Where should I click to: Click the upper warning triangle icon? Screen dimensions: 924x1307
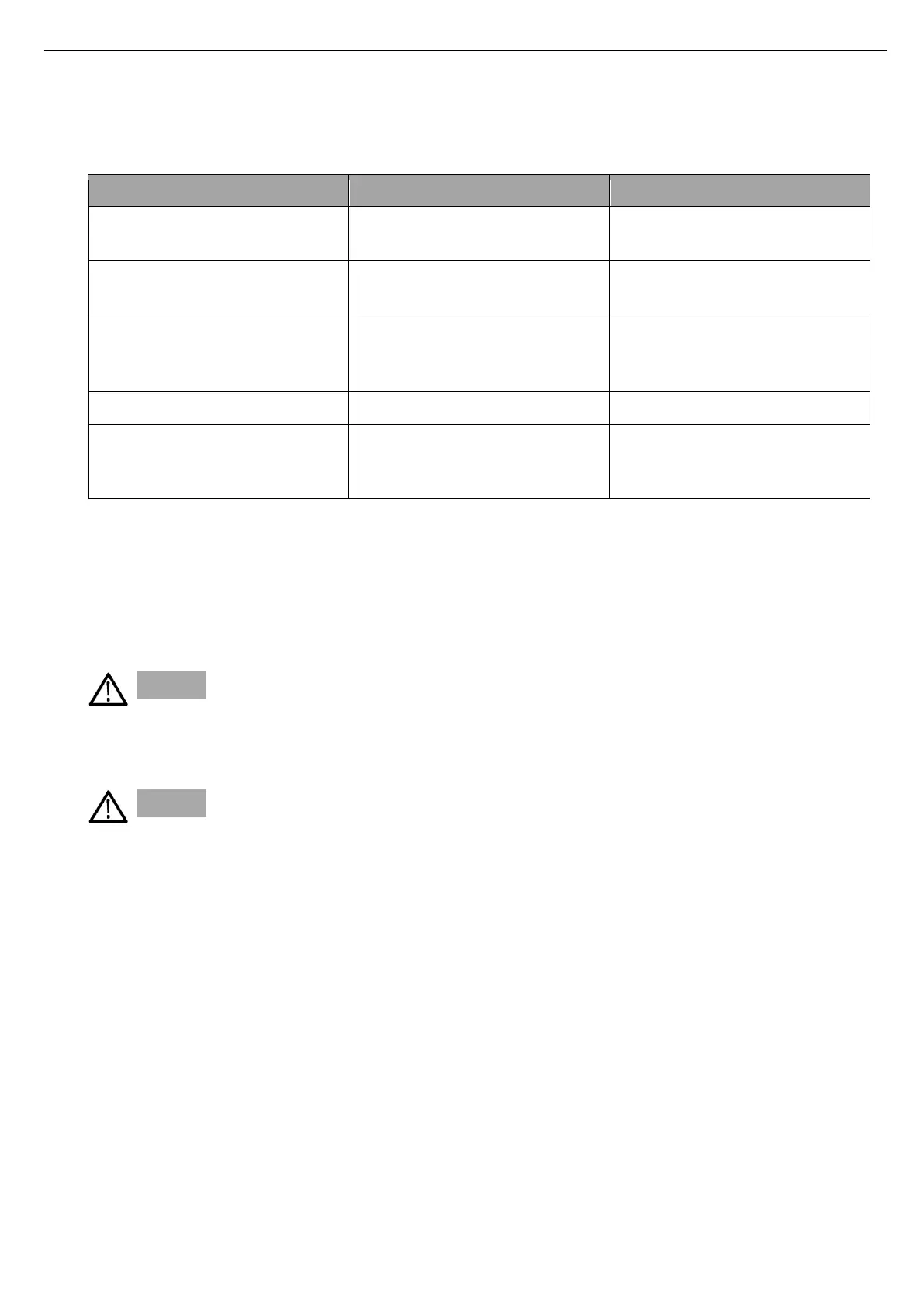pos(108,689)
